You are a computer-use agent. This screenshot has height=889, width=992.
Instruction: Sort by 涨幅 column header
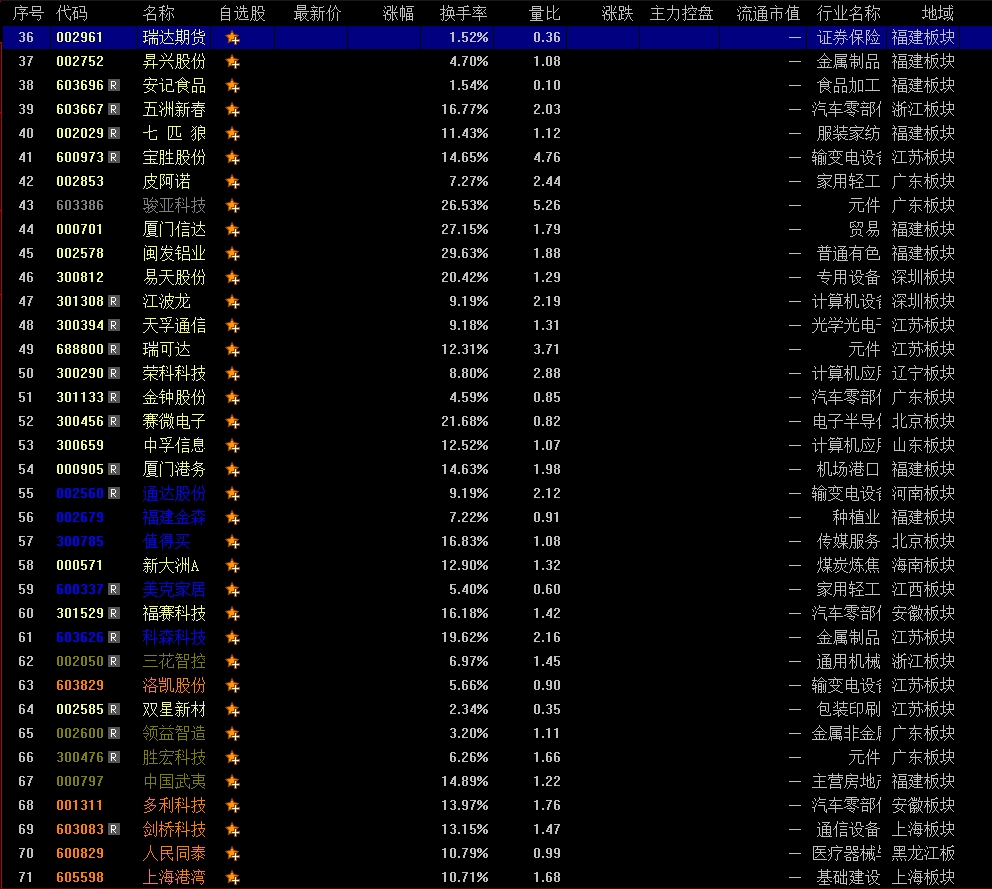click(x=398, y=13)
